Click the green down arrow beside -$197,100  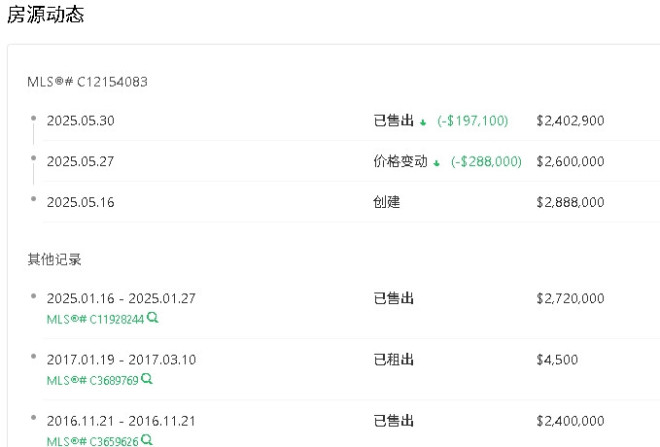pos(424,122)
